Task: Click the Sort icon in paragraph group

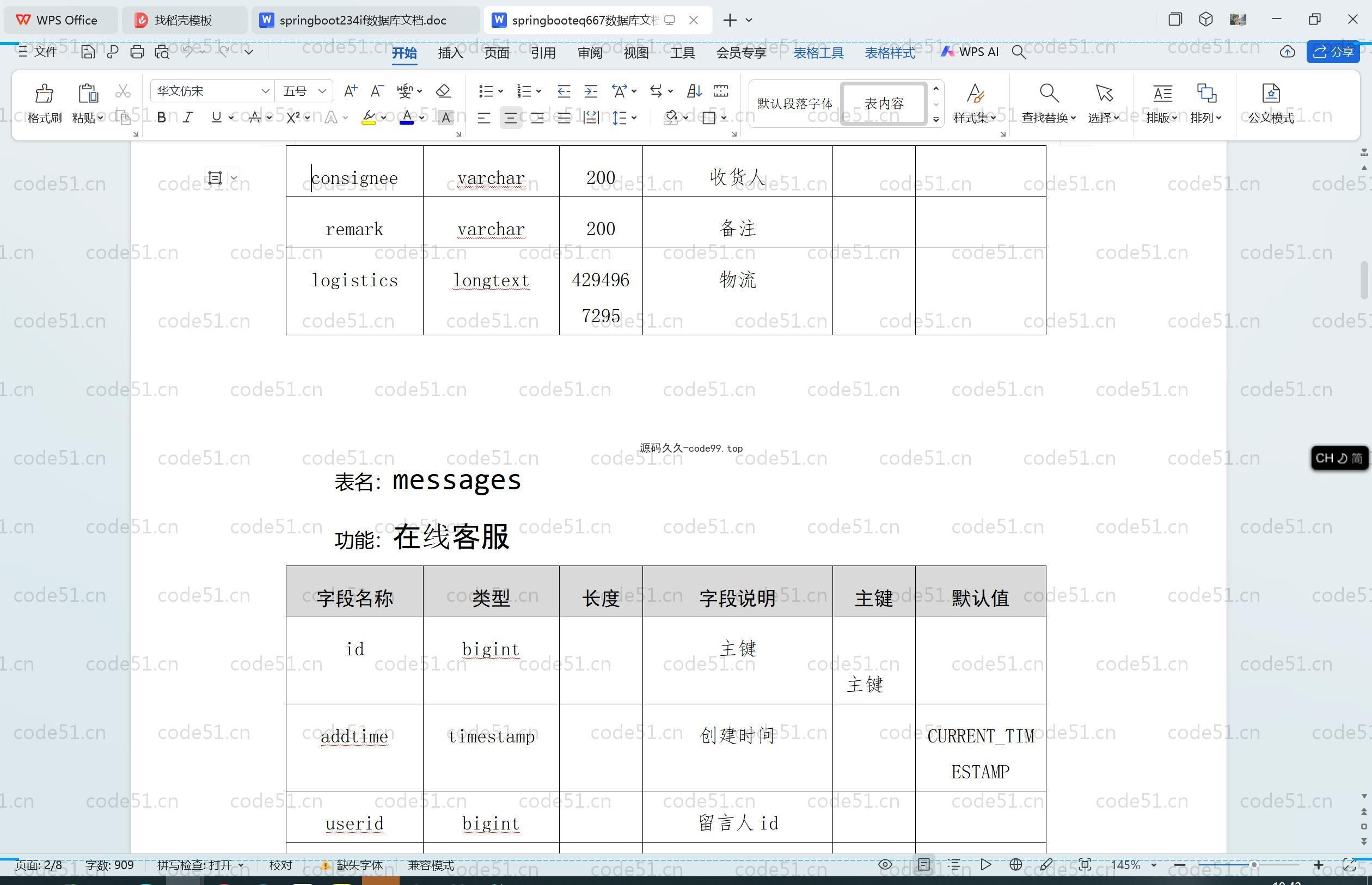Action: (694, 91)
